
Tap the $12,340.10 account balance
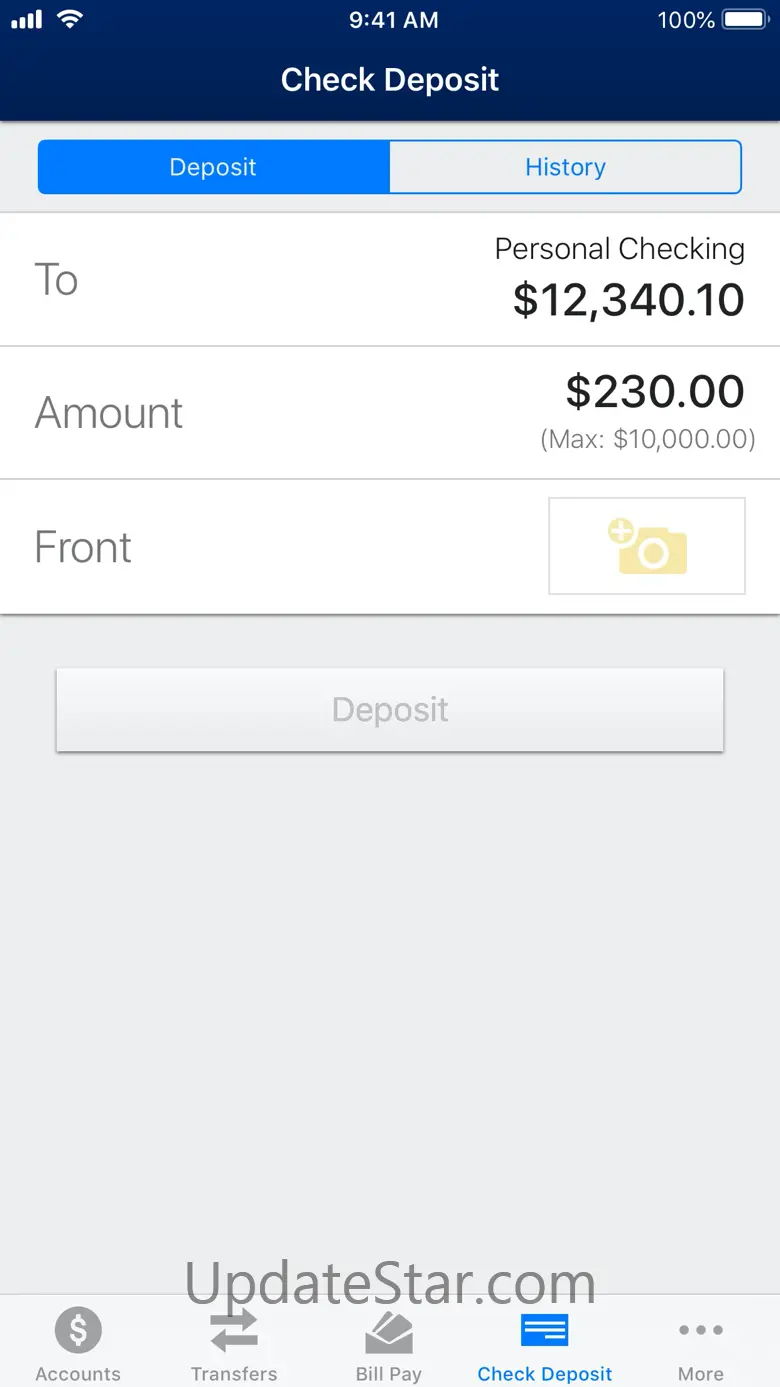(x=628, y=300)
